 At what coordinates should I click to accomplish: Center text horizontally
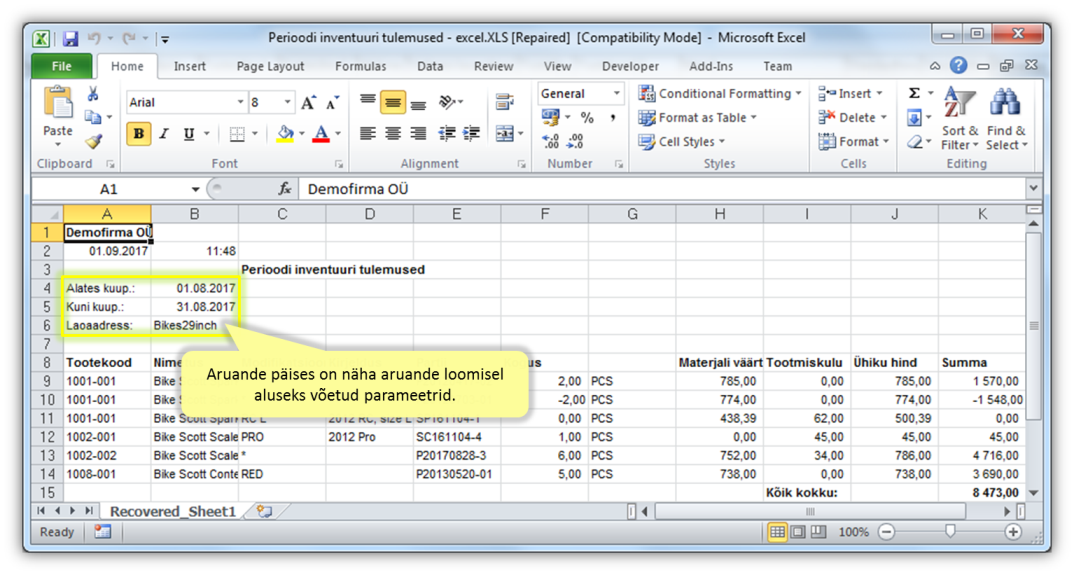coord(393,134)
